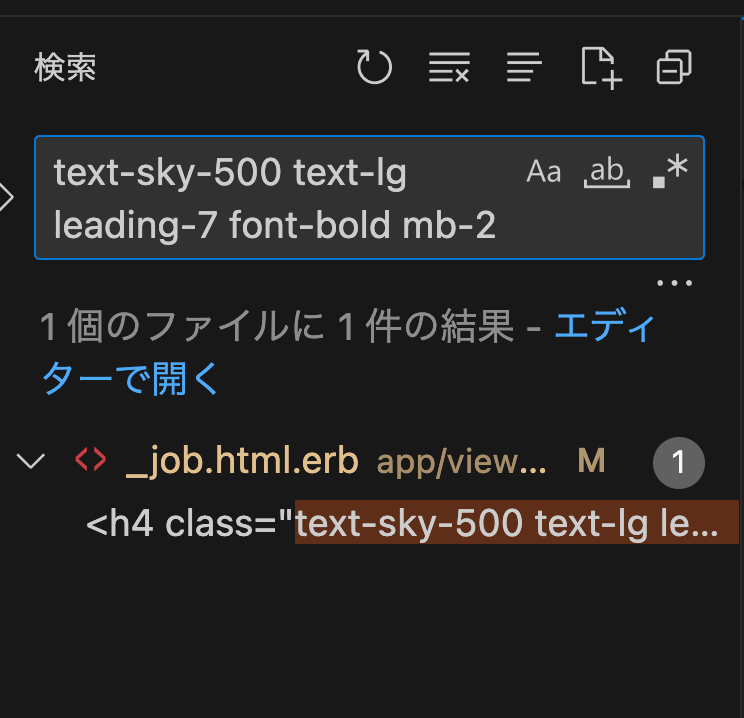Toggle Use Regular Expression option
Image resolution: width=744 pixels, height=718 pixels.
click(x=670, y=171)
